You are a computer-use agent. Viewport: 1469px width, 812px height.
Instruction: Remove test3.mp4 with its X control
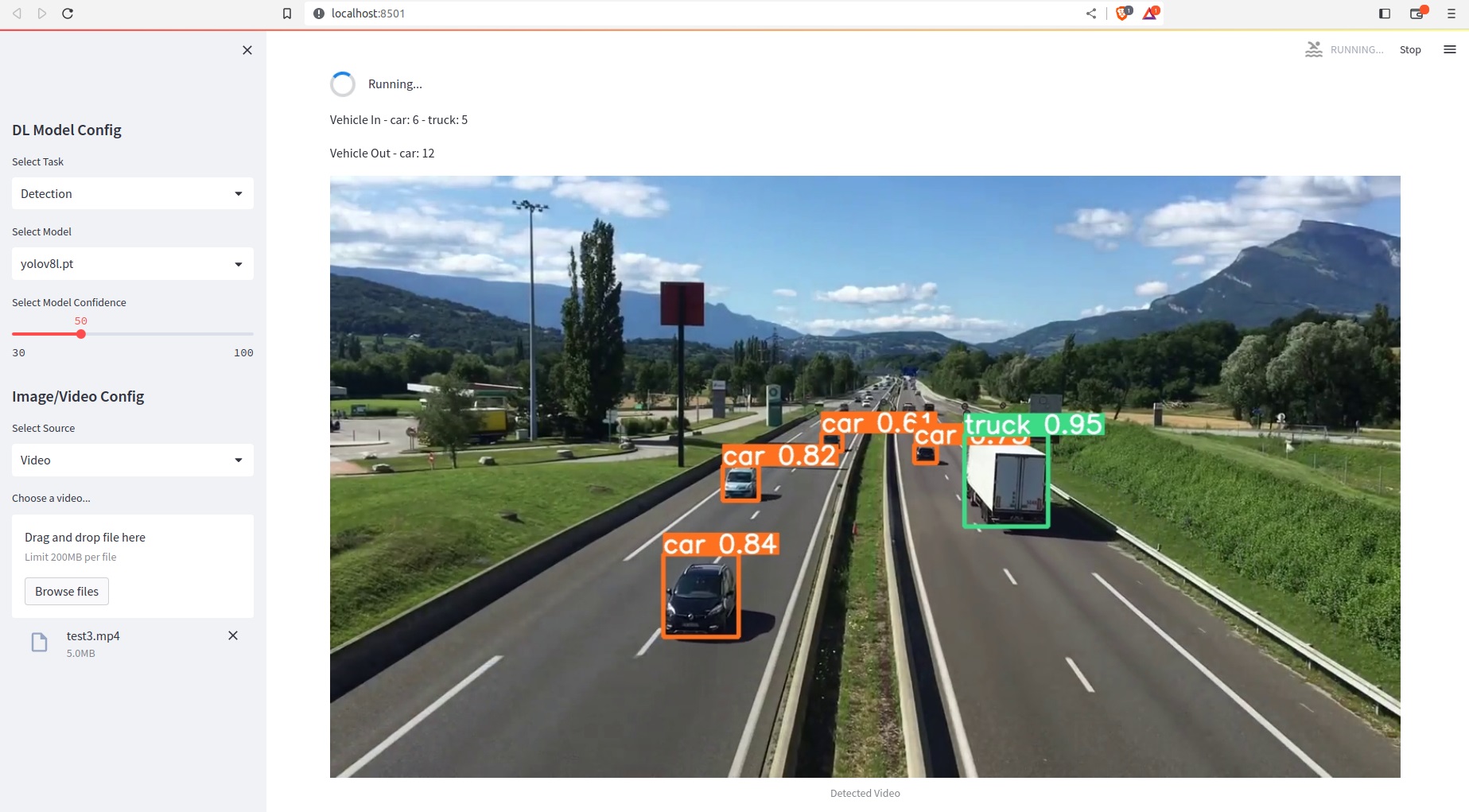click(232, 635)
